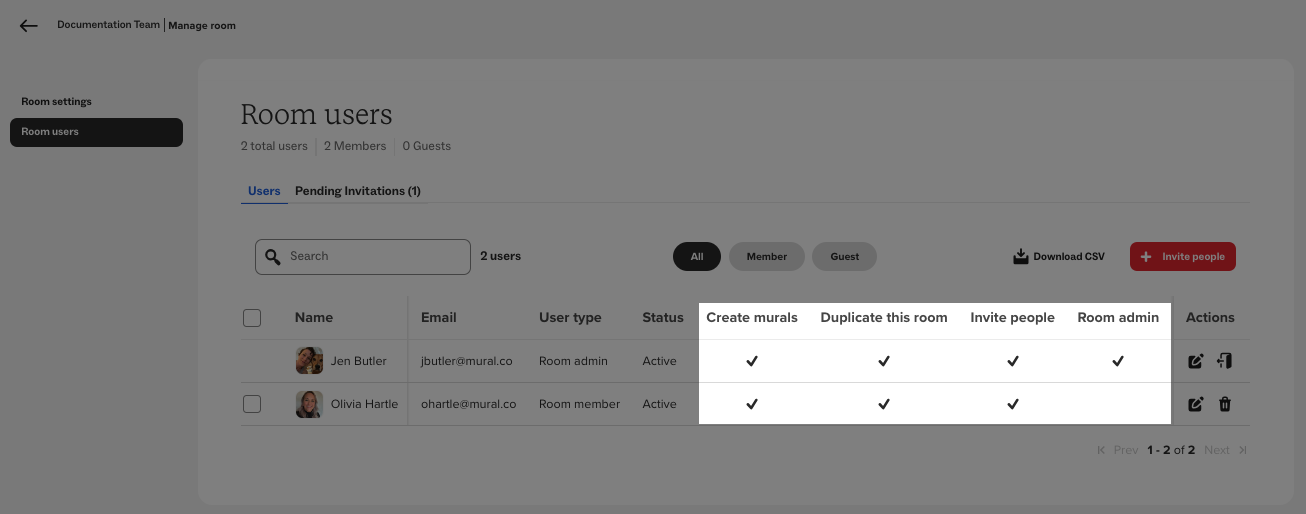Filter users by Member

pyautogui.click(x=767, y=257)
